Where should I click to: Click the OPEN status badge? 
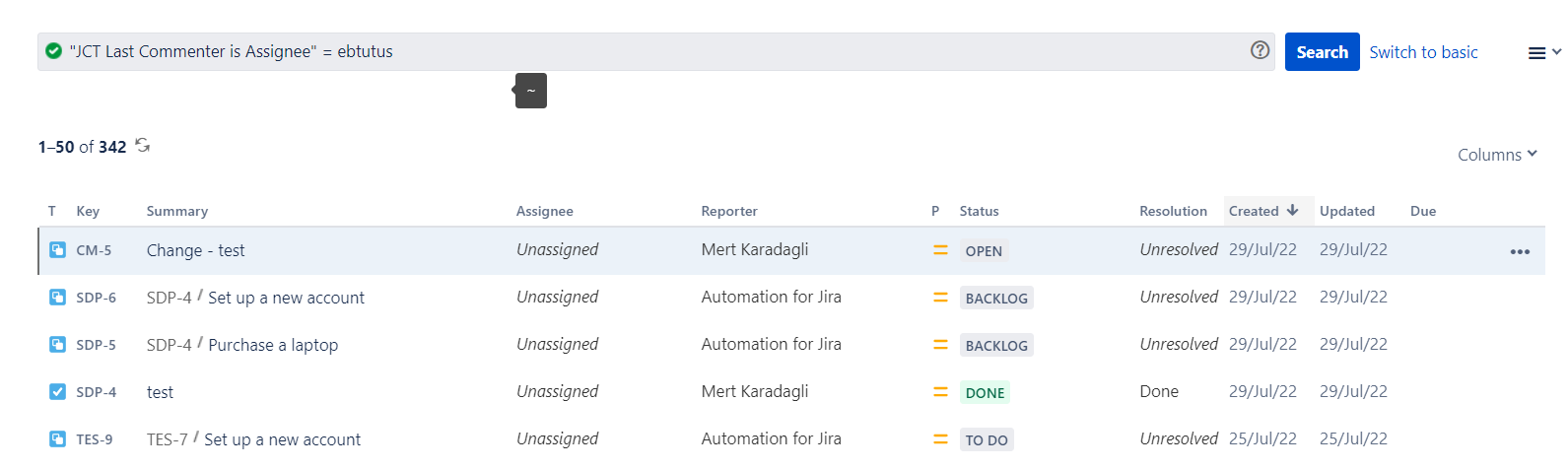point(984,251)
